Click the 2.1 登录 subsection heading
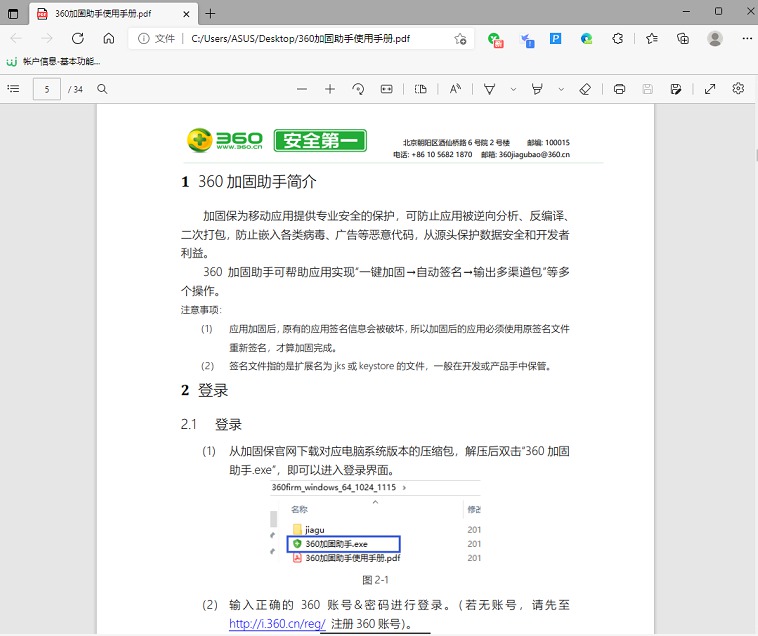The image size is (758, 636). 211,424
